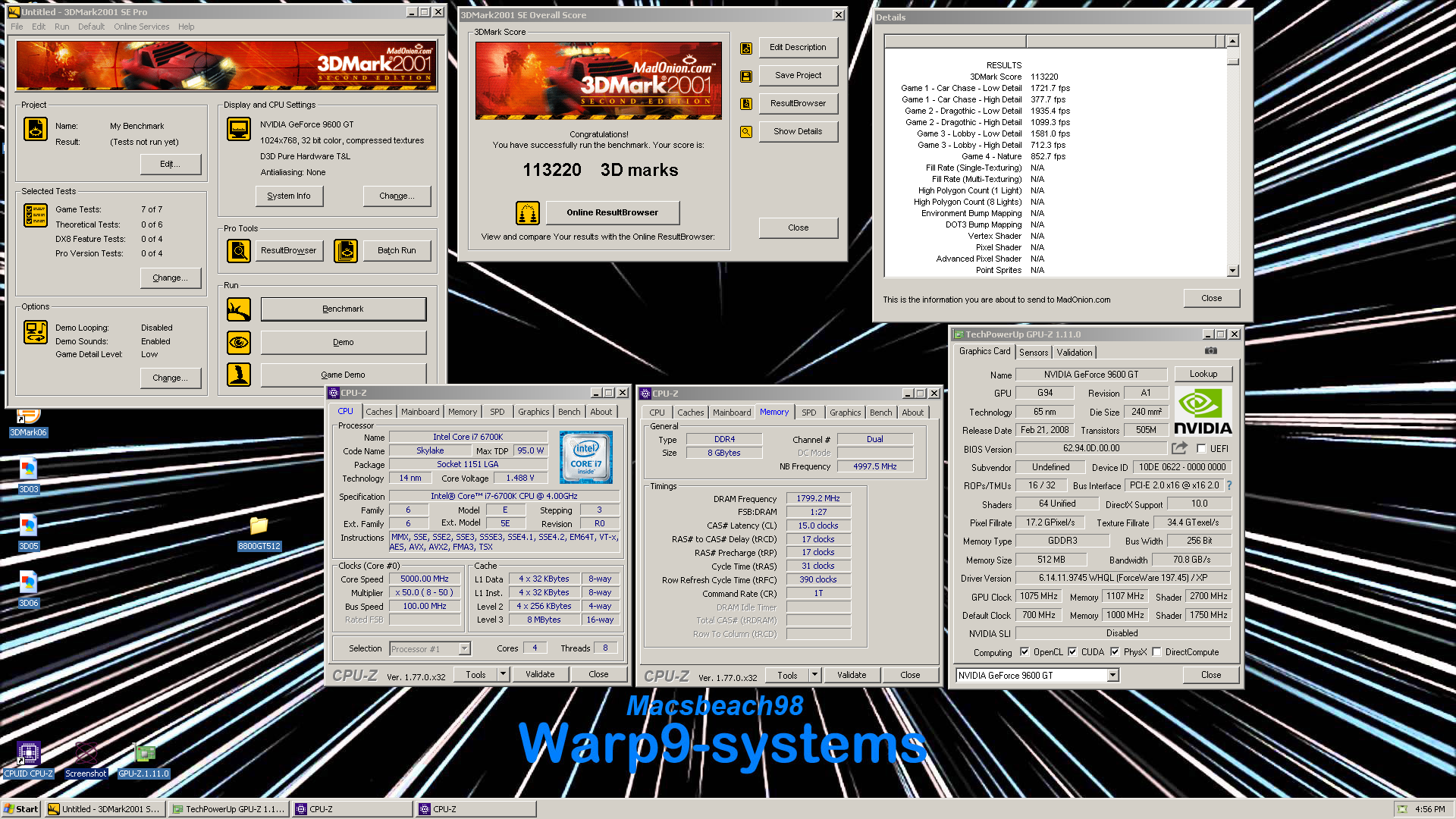
Task: Click the Intel Core i7 logo in CPU-Z
Action: click(x=586, y=457)
